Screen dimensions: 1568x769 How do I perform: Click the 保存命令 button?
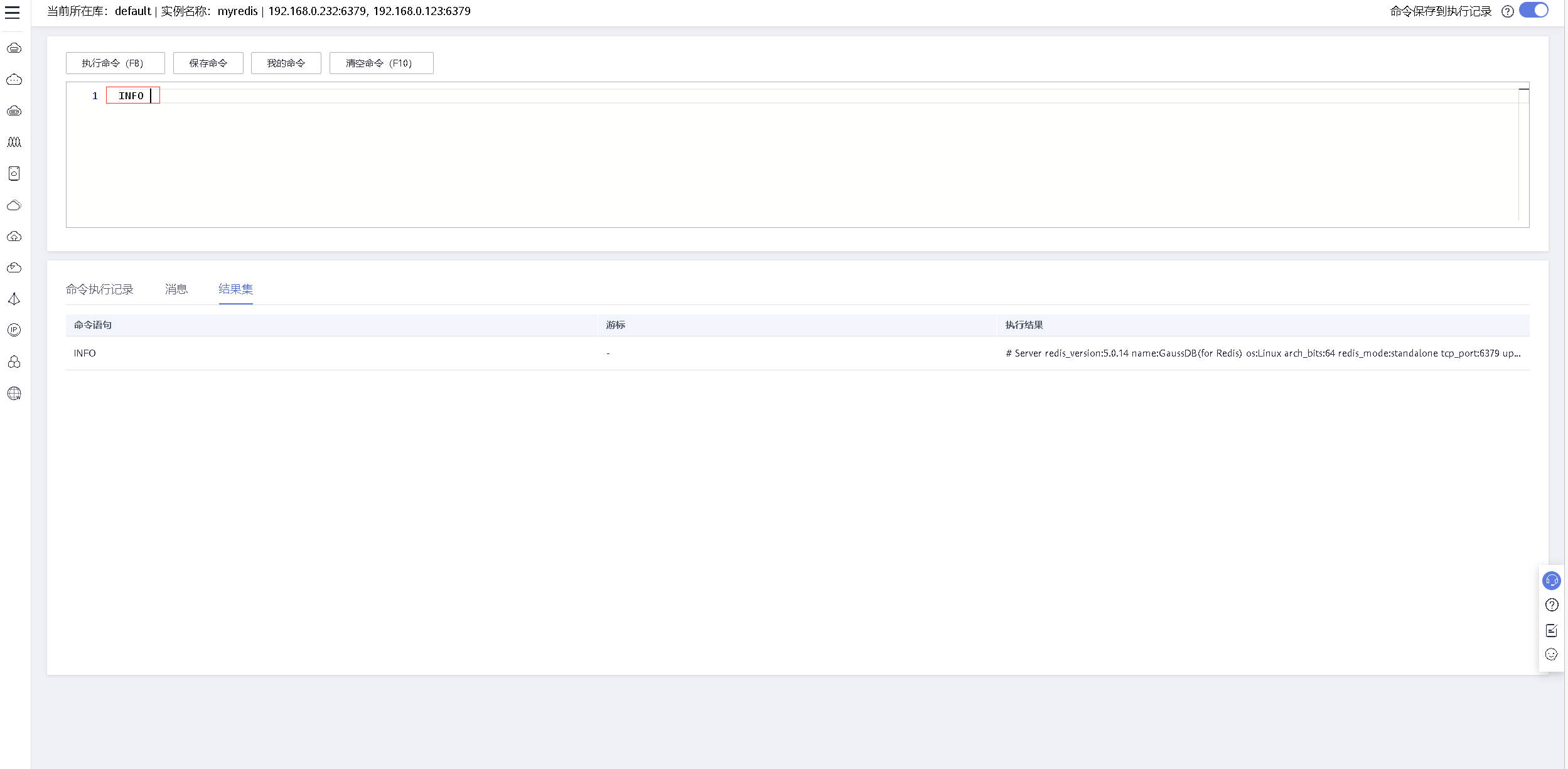click(208, 63)
